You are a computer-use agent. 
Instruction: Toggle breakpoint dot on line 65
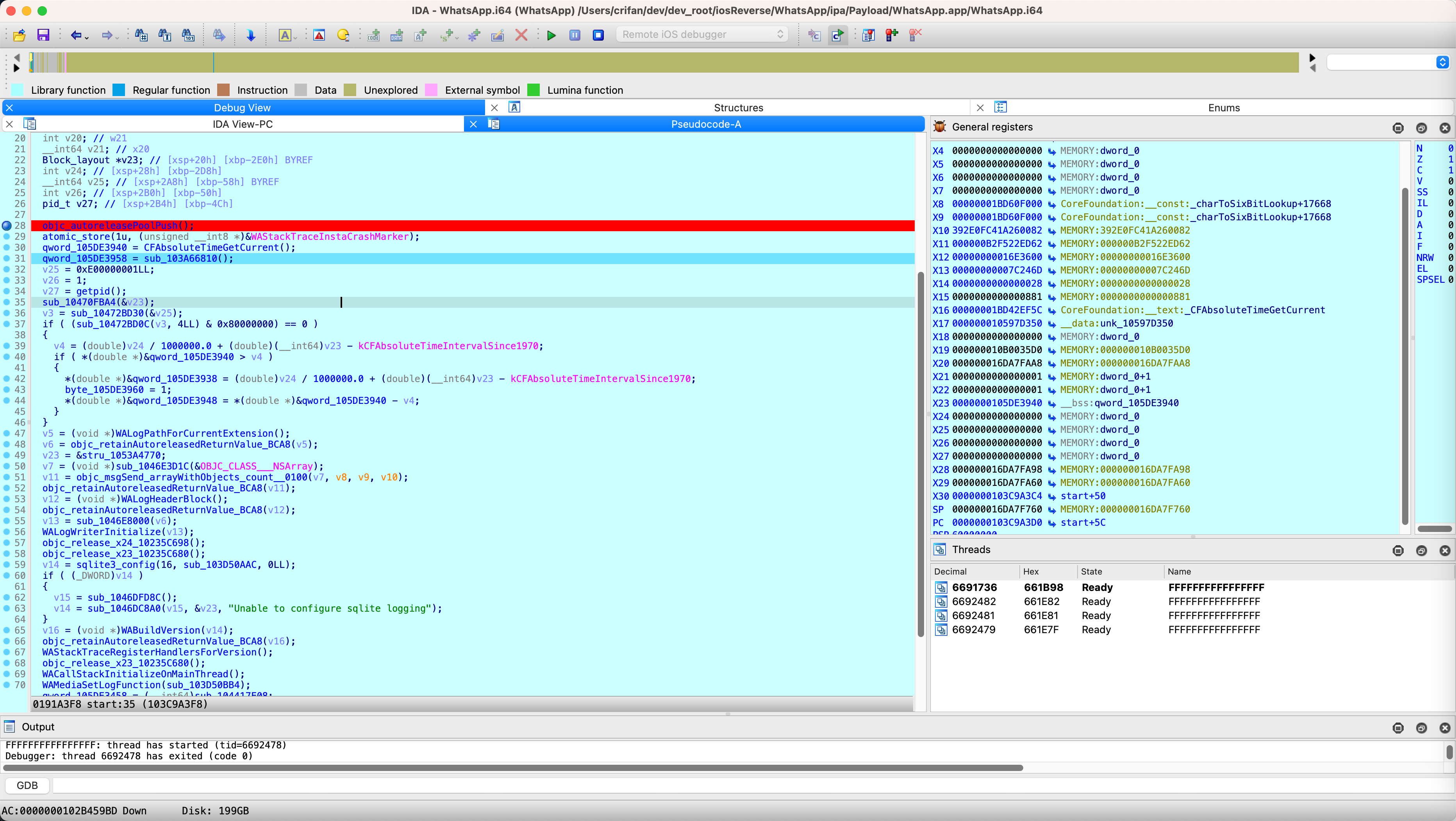coord(7,630)
